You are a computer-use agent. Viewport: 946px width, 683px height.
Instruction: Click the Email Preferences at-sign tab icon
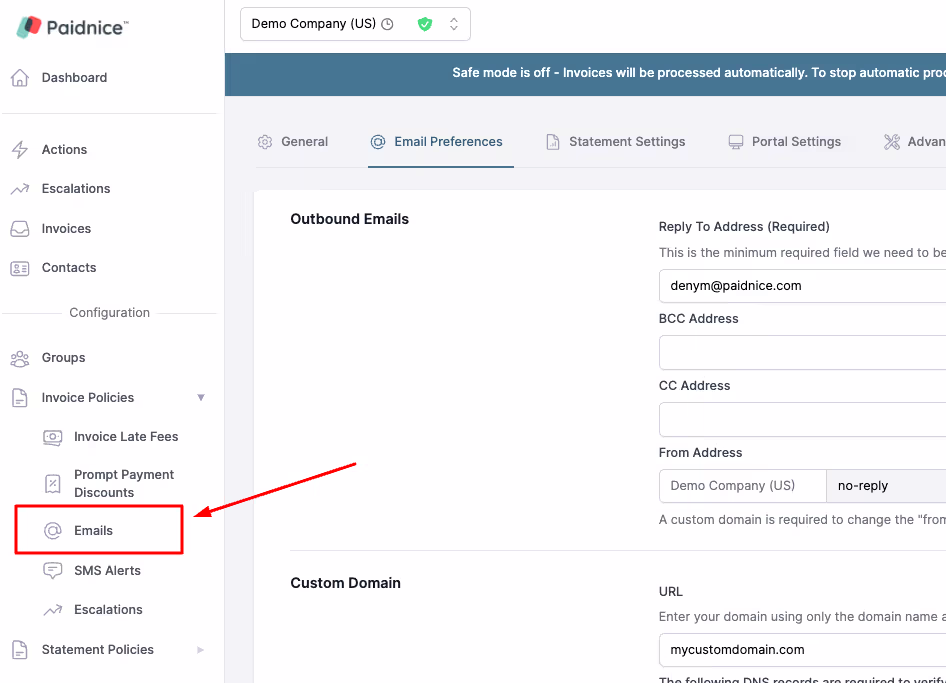[x=378, y=142]
